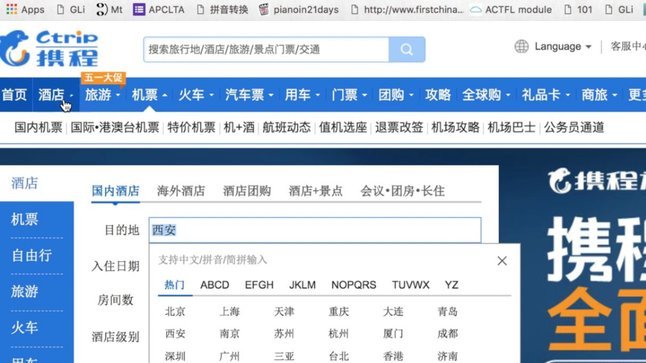The height and width of the screenshot is (363, 646).
Task: Expand the 门票 nav menu
Action: click(349, 95)
